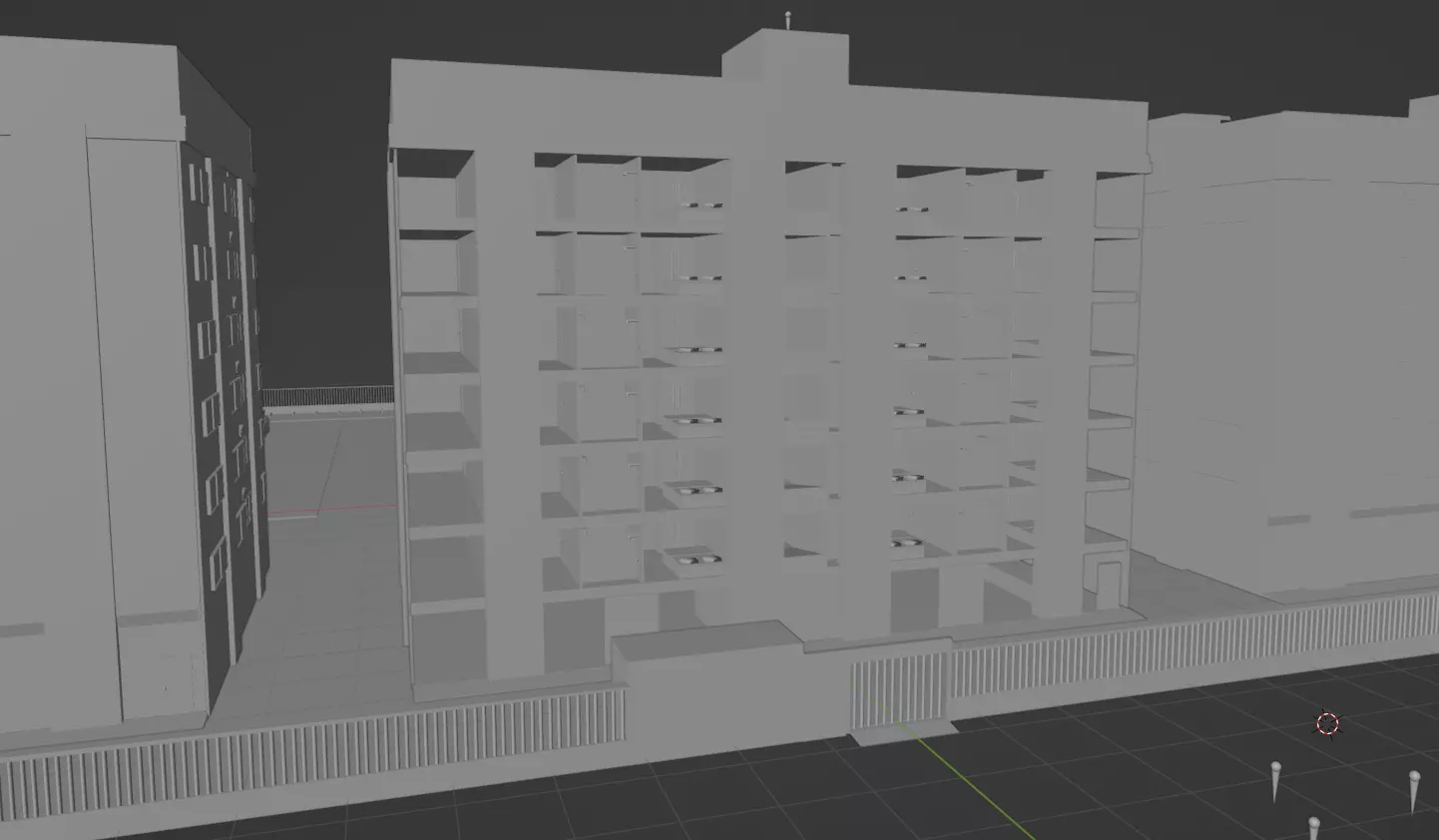1439x840 pixels.
Task: Select the rooftop stairwell block on central building
Action: click(x=785, y=58)
